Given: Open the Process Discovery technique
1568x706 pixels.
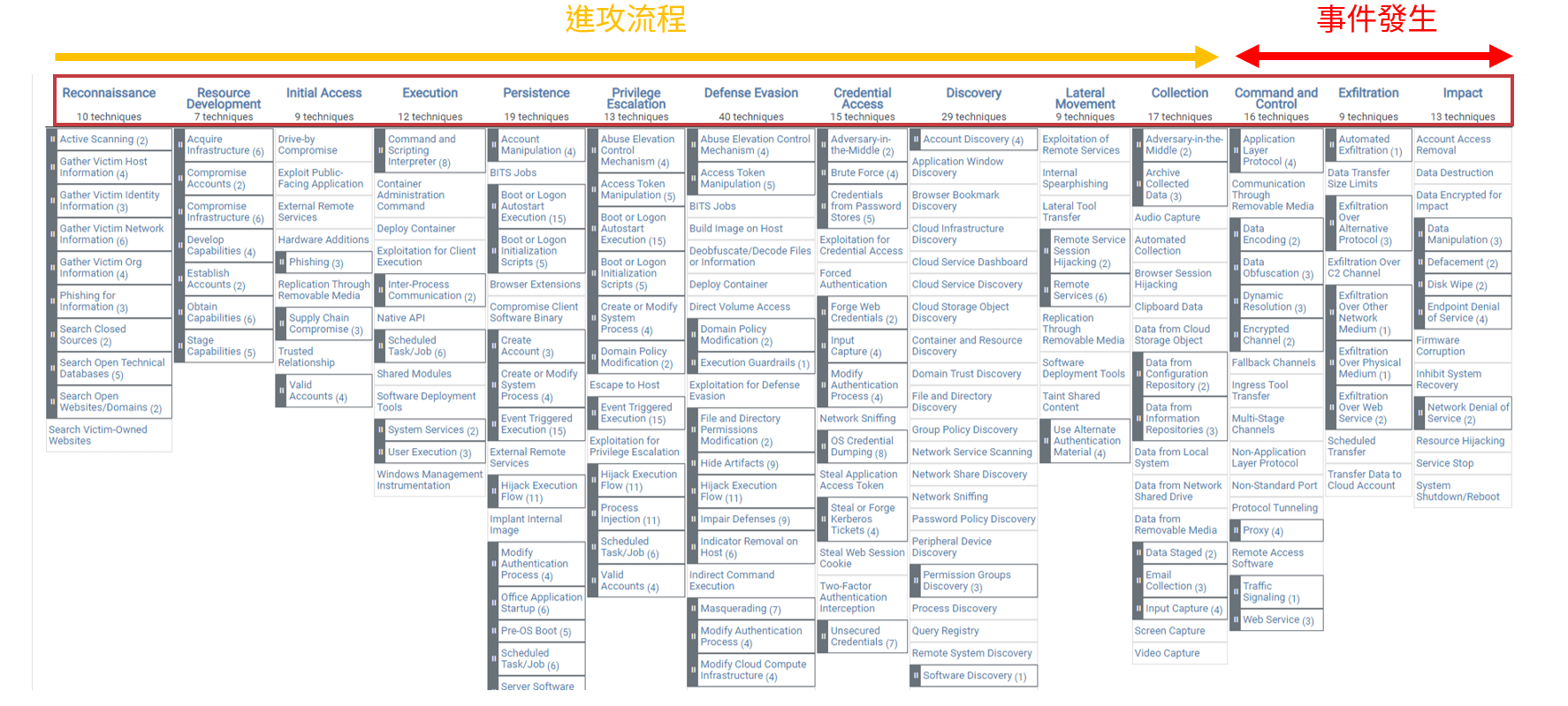Looking at the screenshot, I should pyautogui.click(x=955, y=609).
